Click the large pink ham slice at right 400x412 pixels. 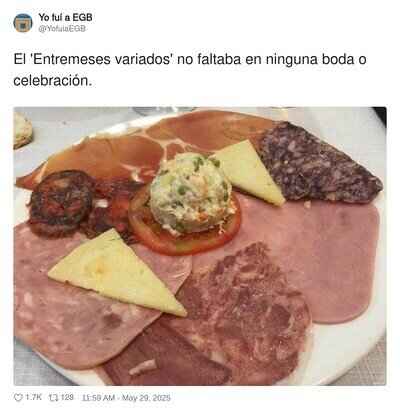coord(320,253)
